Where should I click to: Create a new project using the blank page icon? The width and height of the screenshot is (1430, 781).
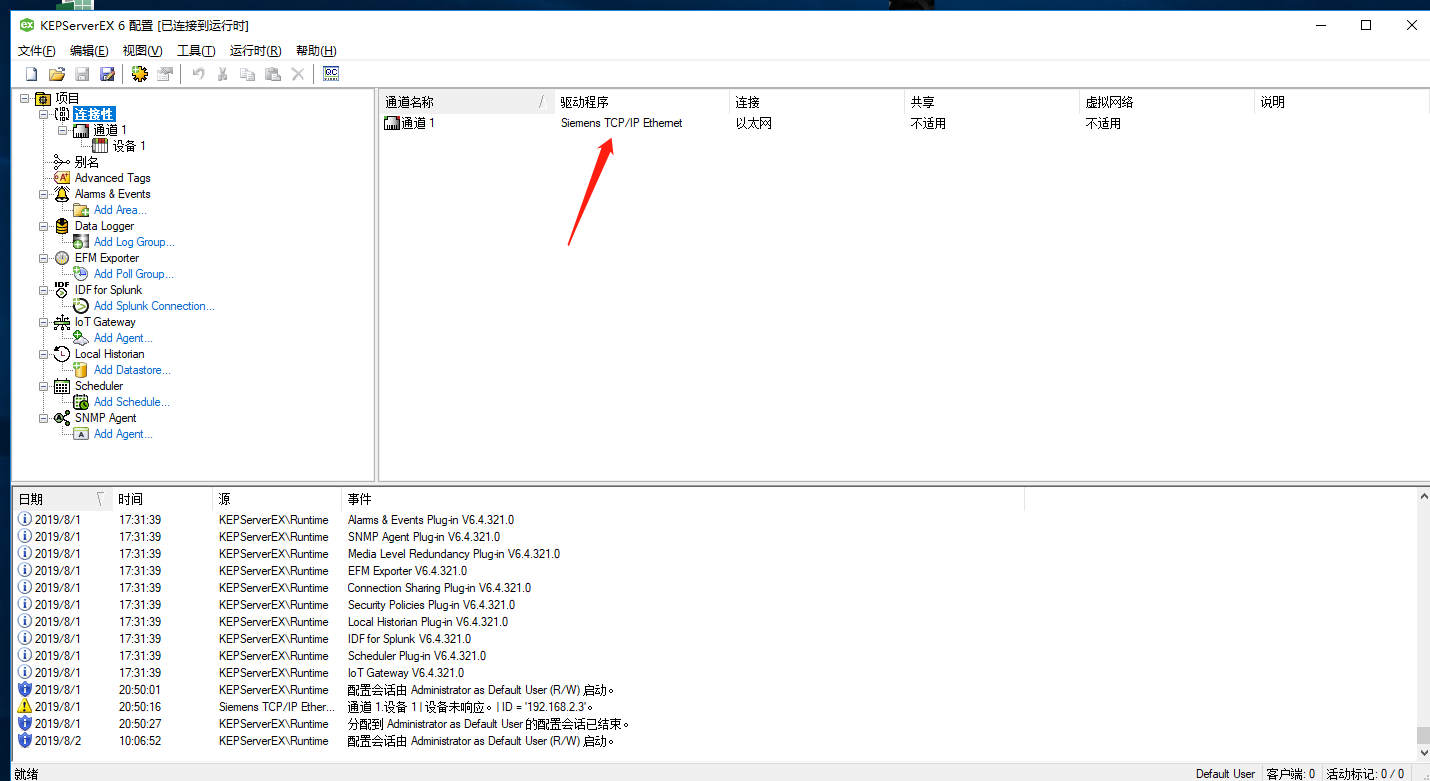(x=31, y=72)
